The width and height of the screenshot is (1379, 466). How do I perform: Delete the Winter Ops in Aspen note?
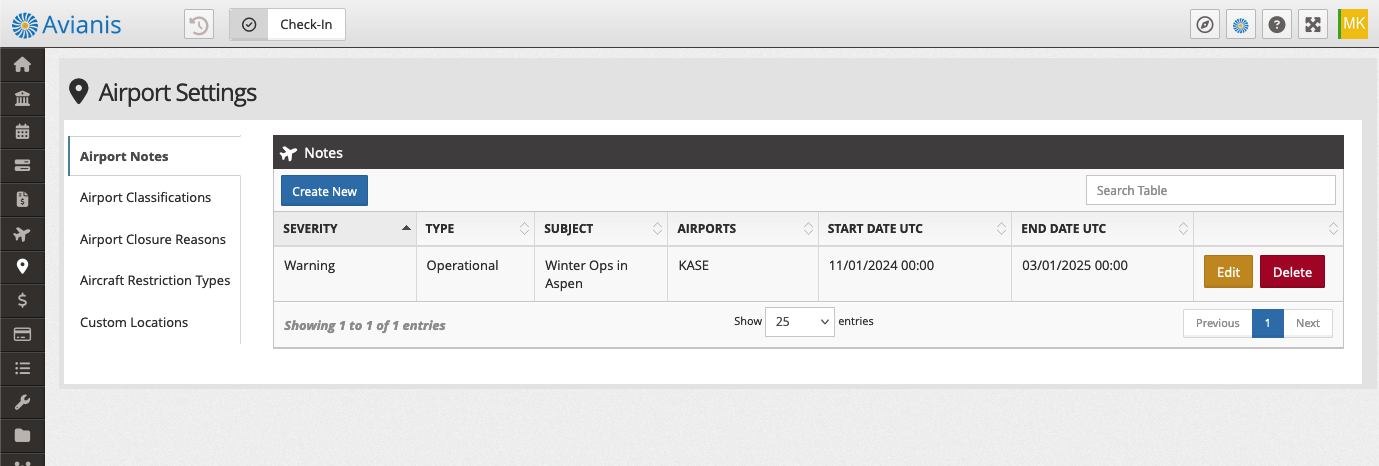pos(1292,272)
